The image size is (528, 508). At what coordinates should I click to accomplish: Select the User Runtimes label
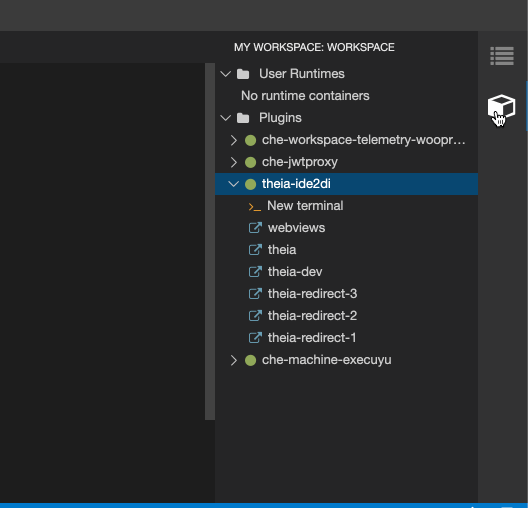[302, 74]
